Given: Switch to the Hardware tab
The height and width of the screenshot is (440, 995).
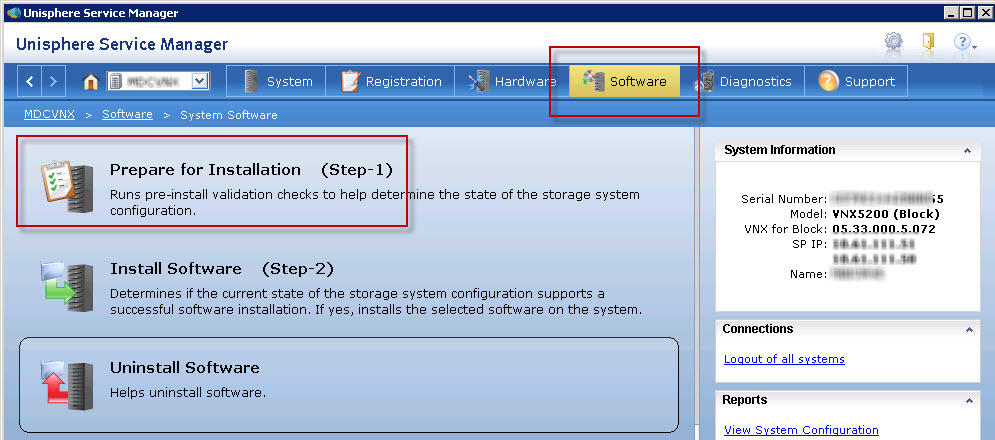Looking at the screenshot, I should click(x=511, y=81).
